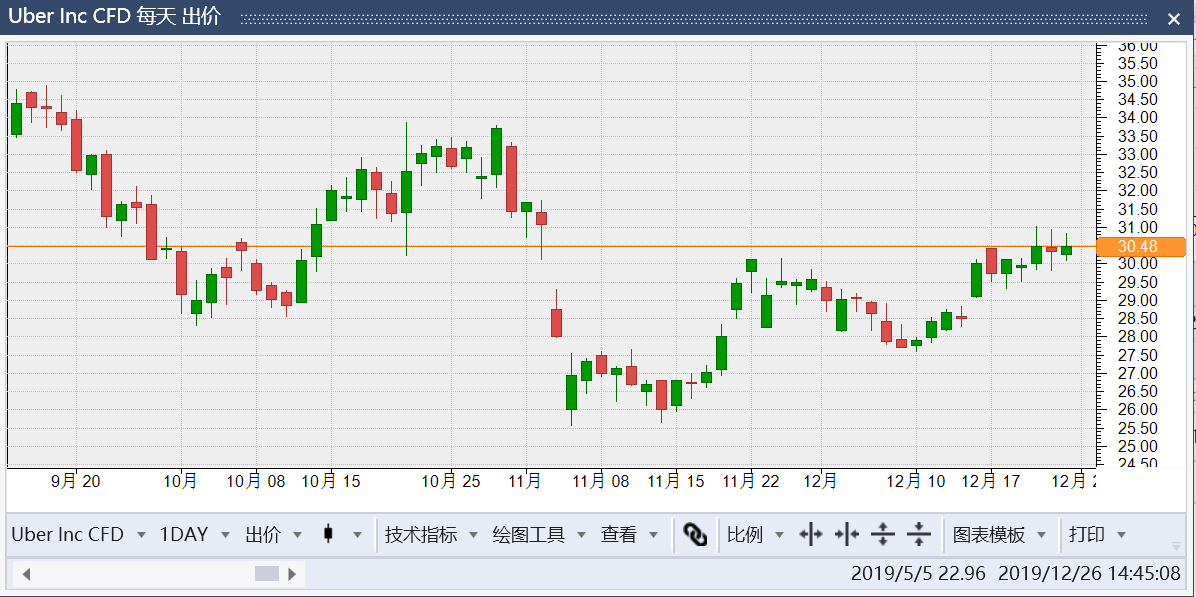The width and height of the screenshot is (1196, 597).
Task: Click the horizontal scrollbar thumb
Action: (267, 574)
